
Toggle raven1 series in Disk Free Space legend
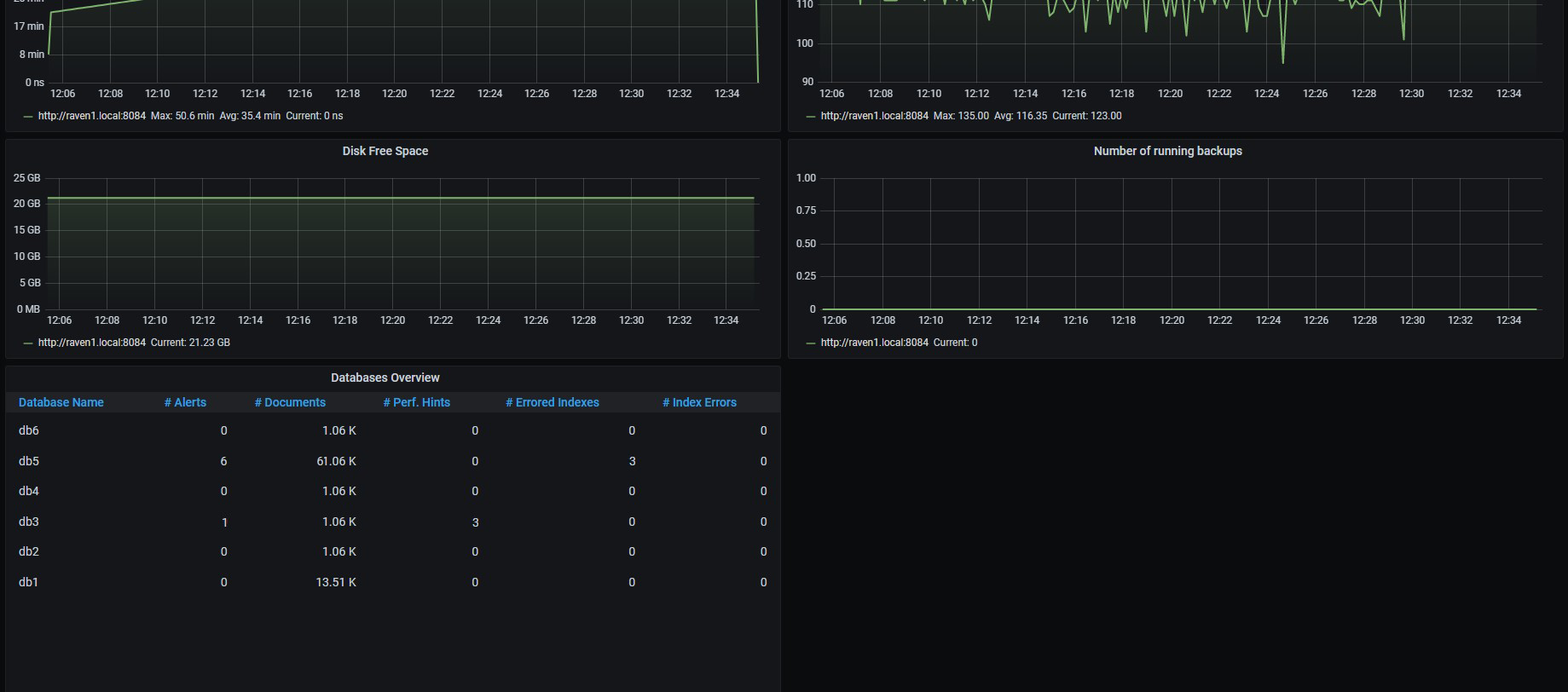(x=92, y=343)
